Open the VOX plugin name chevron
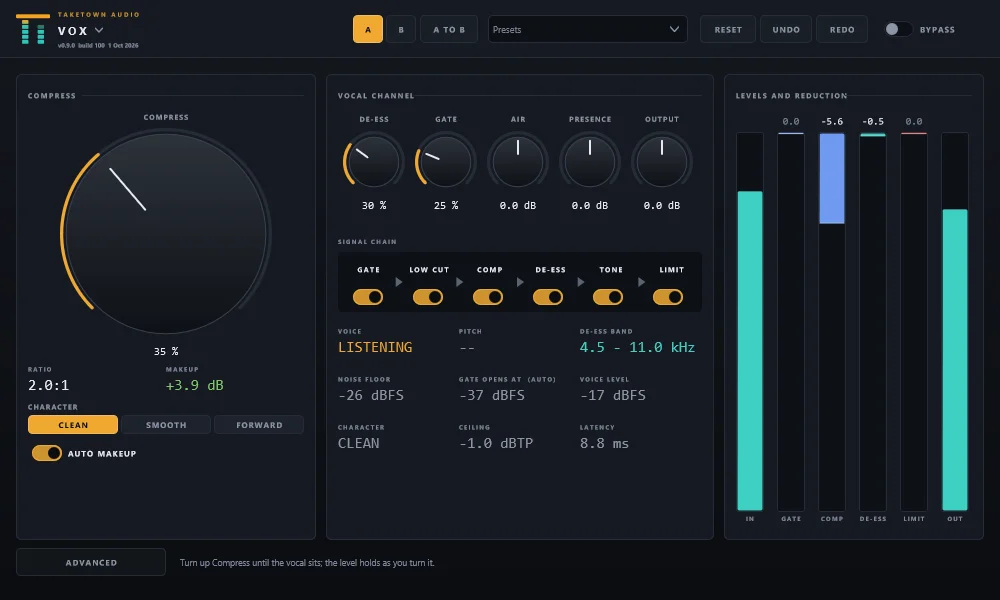The height and width of the screenshot is (600, 1000). point(99,30)
